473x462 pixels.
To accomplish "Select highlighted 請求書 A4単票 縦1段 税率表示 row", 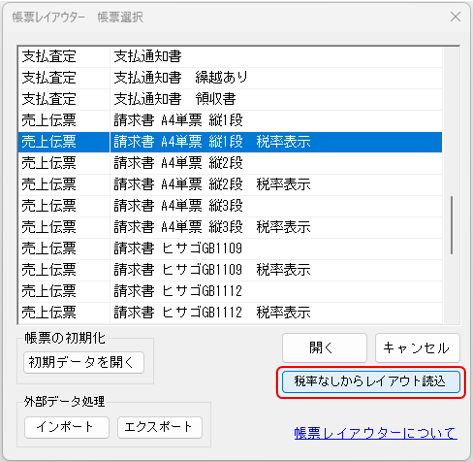I will click(230, 142).
